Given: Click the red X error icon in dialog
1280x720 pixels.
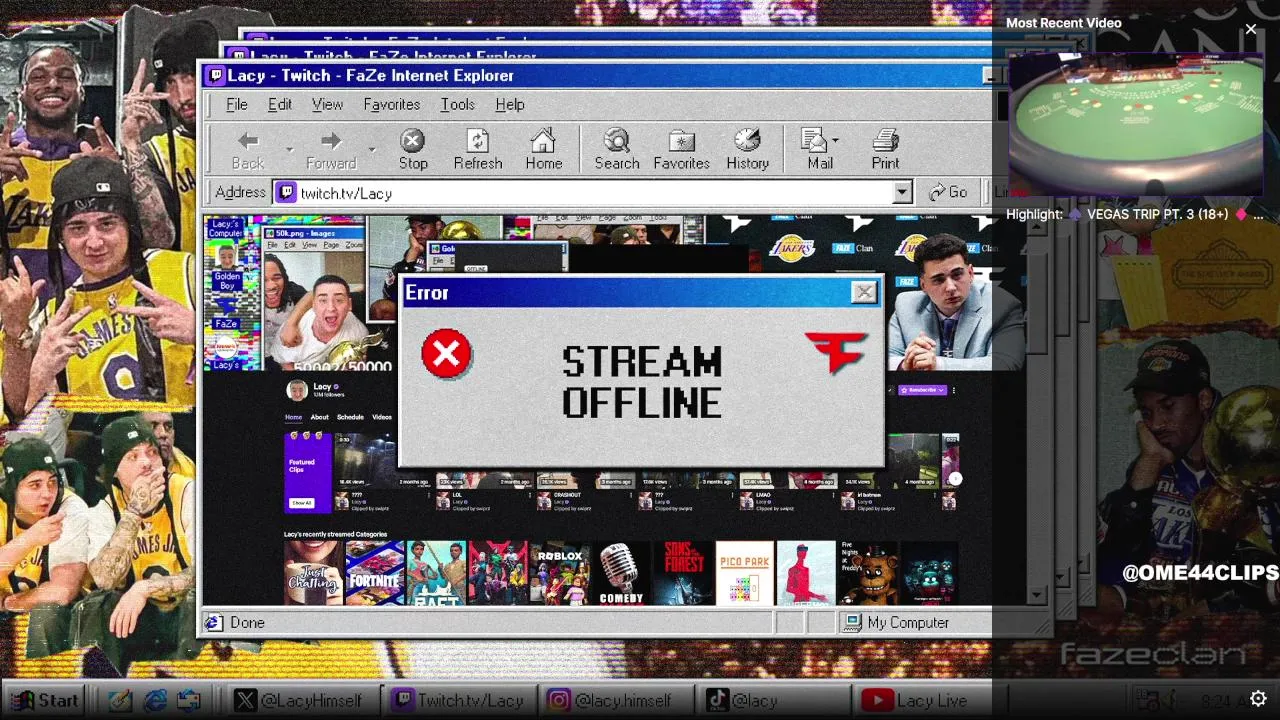Looking at the screenshot, I should 446,355.
